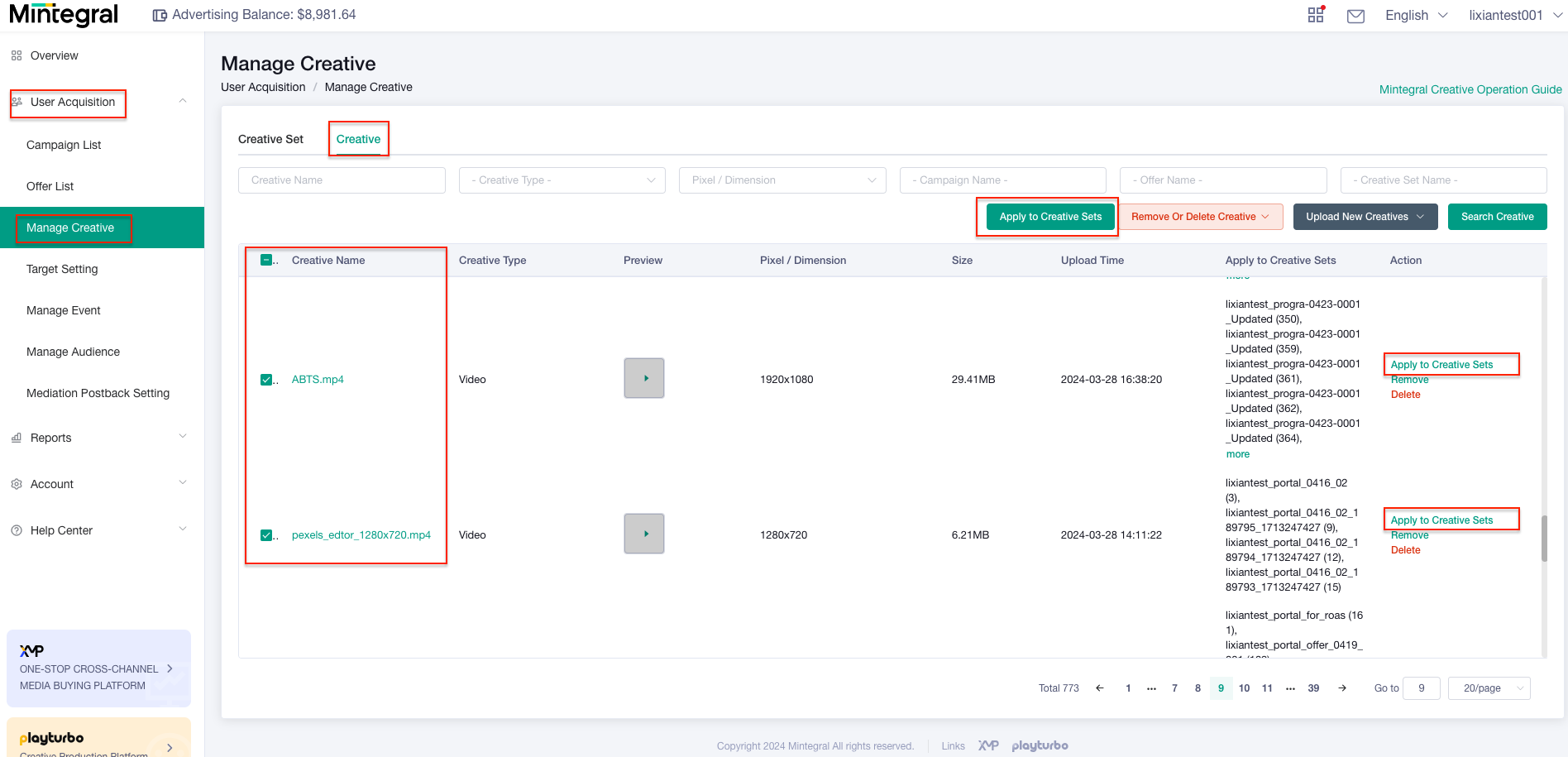Delete the ABTS.mp4 creative
Image resolution: width=1568 pixels, height=757 pixels.
pos(1405,395)
